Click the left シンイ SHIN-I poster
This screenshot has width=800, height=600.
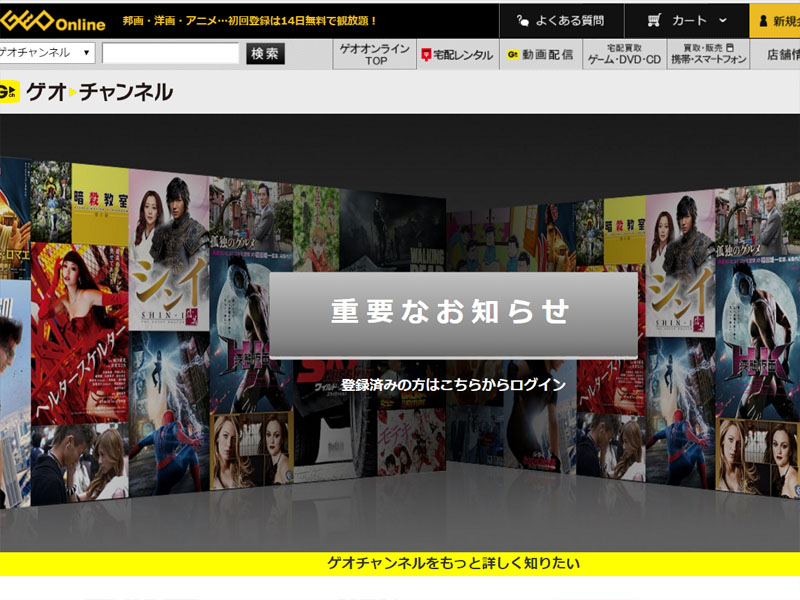pos(169,252)
